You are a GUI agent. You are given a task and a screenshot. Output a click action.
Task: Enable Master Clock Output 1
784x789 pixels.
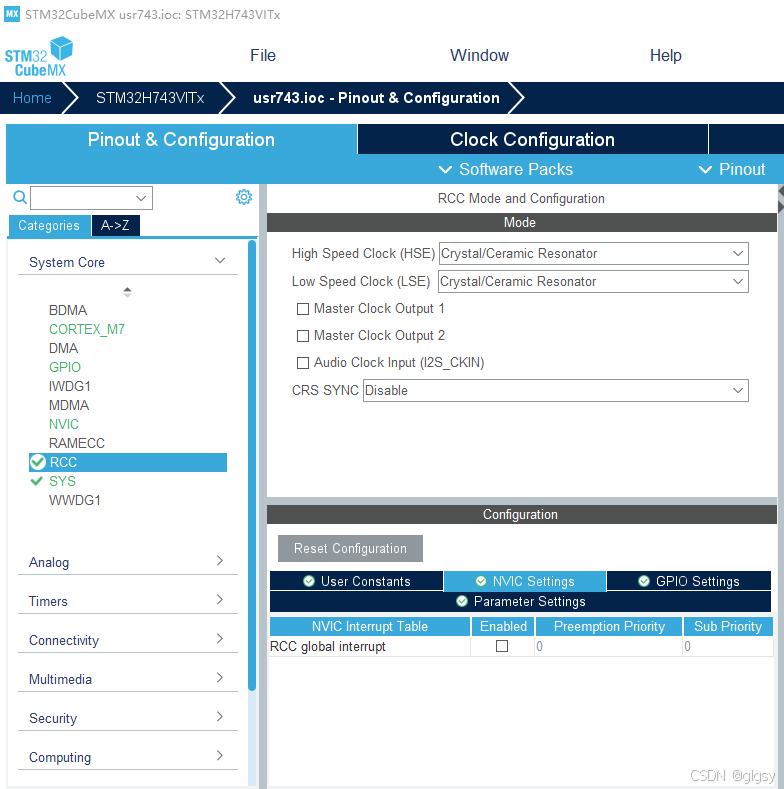[x=303, y=309]
